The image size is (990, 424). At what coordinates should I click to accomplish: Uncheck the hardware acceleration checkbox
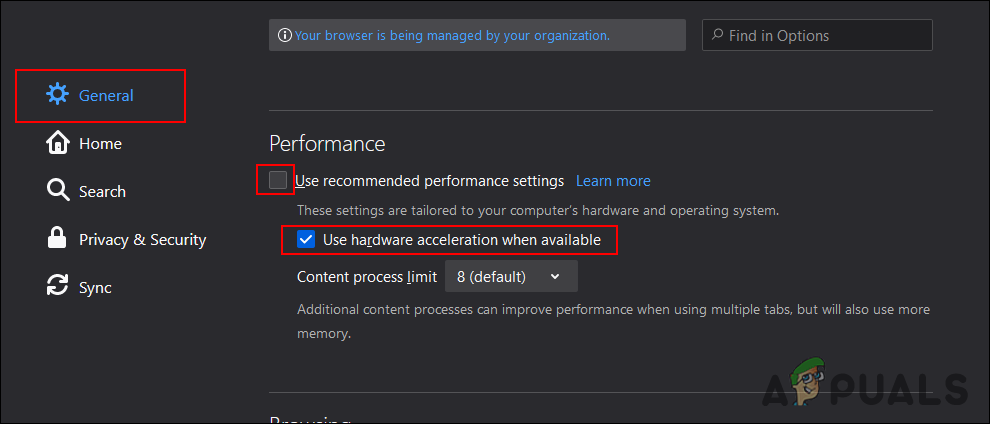coord(306,240)
